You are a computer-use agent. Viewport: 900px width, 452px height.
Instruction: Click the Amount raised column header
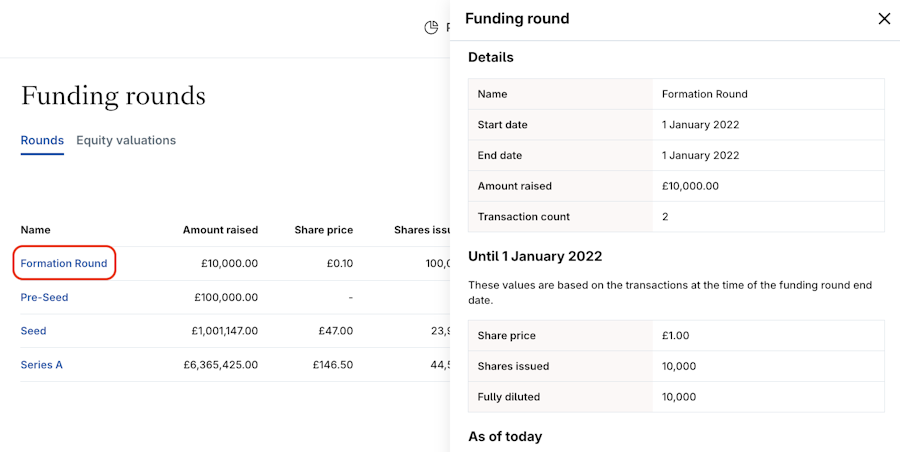point(220,230)
